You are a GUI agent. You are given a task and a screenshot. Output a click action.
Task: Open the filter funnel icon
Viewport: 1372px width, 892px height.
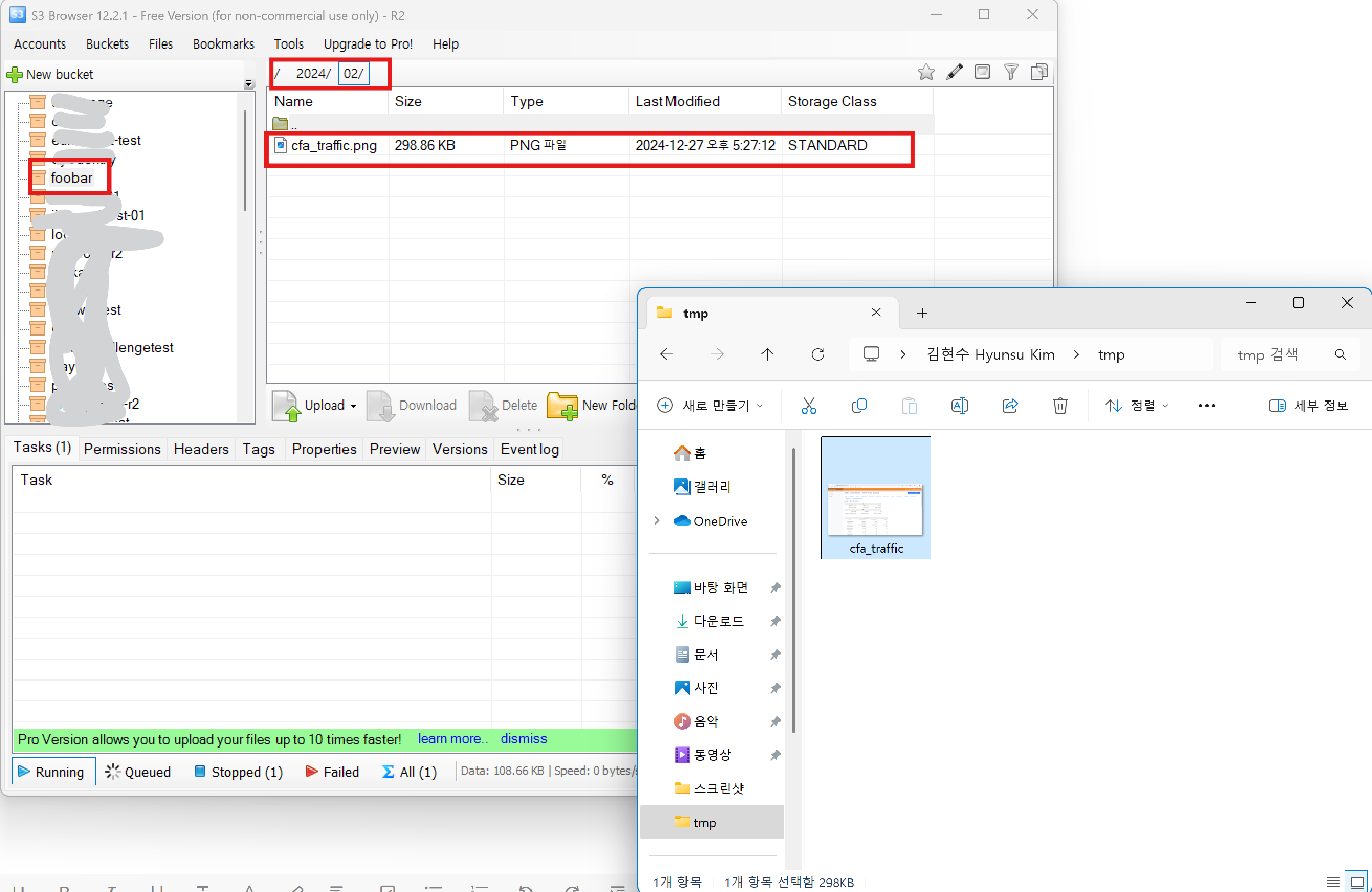(x=1011, y=73)
